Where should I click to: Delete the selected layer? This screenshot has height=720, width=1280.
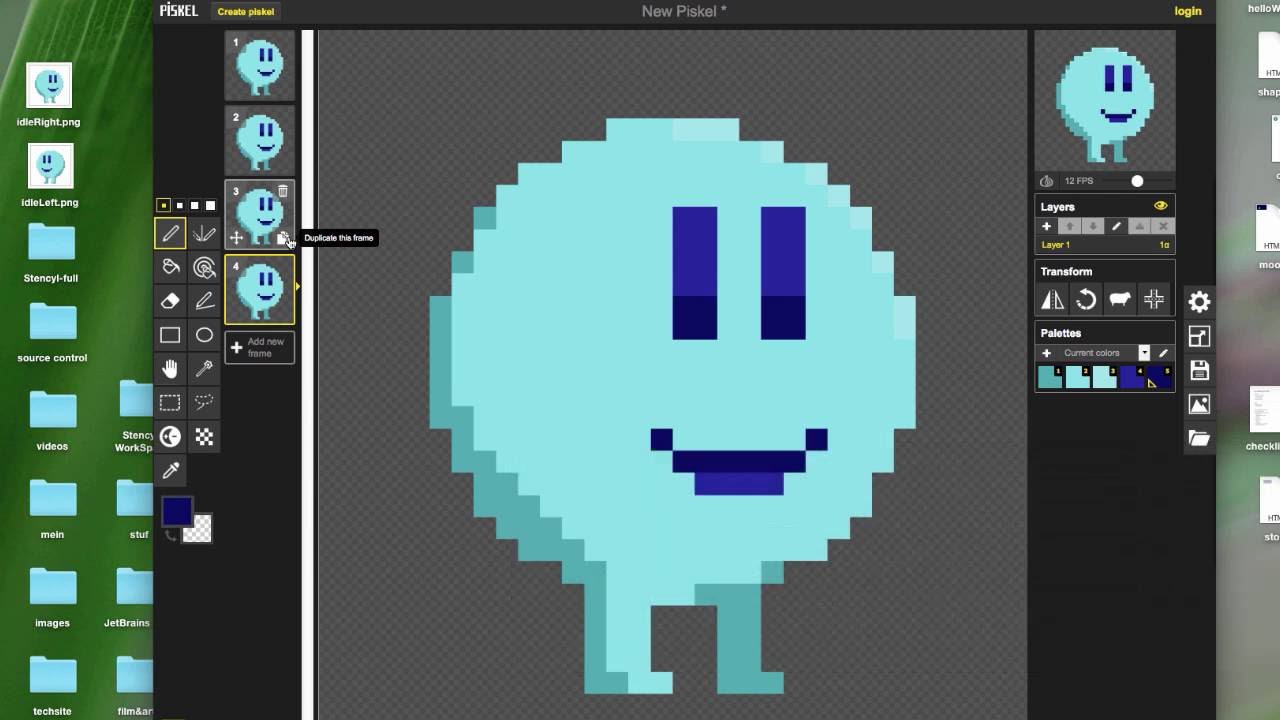[x=1162, y=227]
